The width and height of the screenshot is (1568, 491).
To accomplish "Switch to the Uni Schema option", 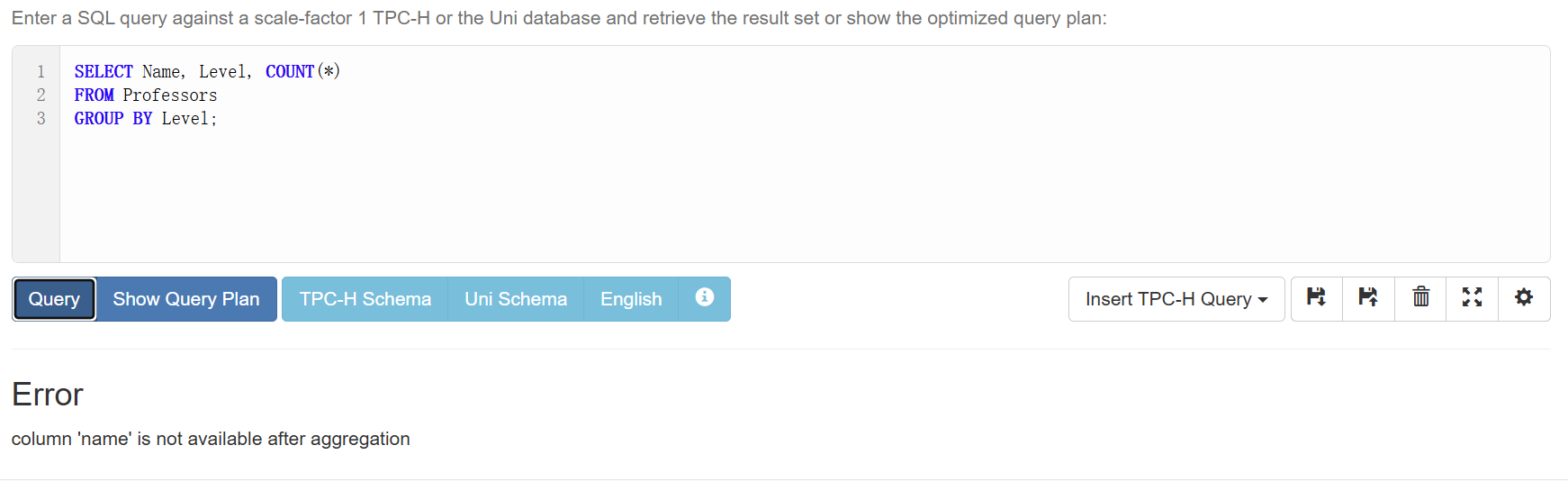I will pyautogui.click(x=516, y=299).
